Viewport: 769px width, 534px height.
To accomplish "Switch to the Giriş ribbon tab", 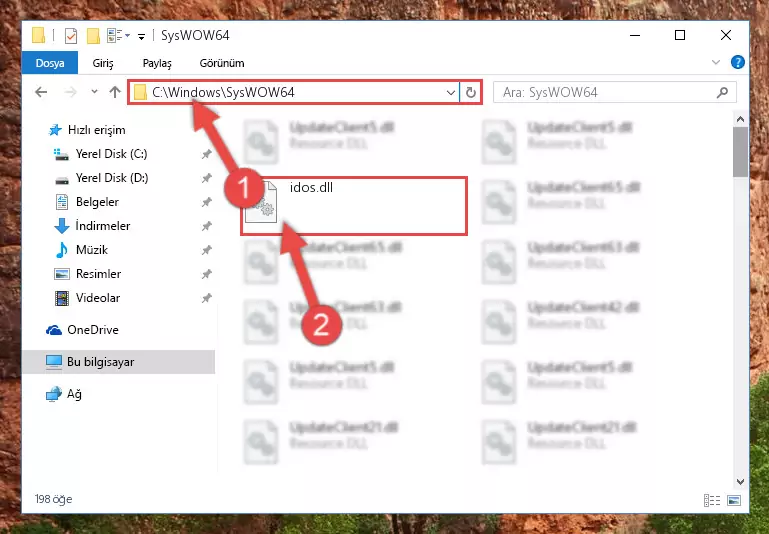I will click(x=103, y=63).
